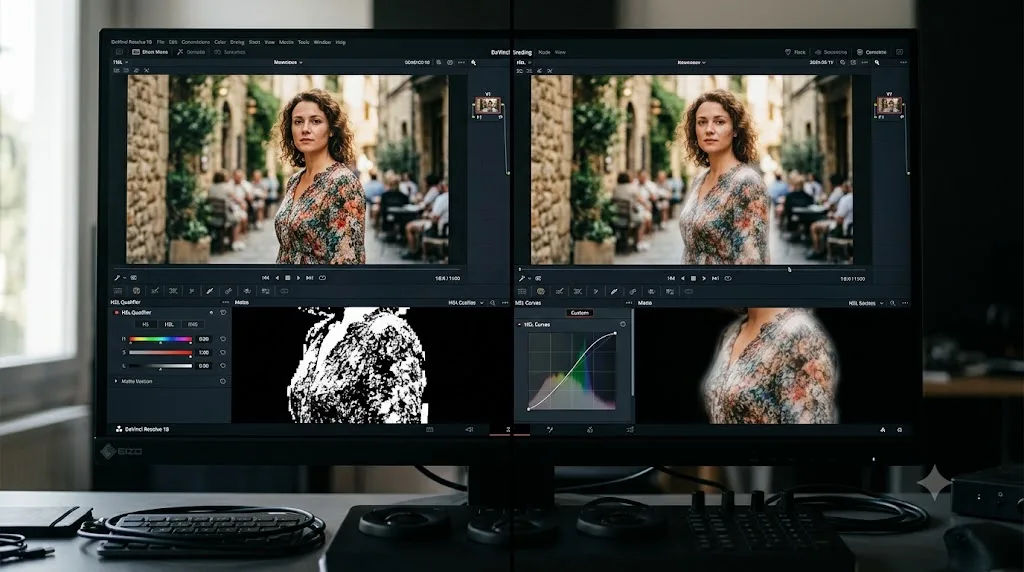Open the File menu

(161, 42)
